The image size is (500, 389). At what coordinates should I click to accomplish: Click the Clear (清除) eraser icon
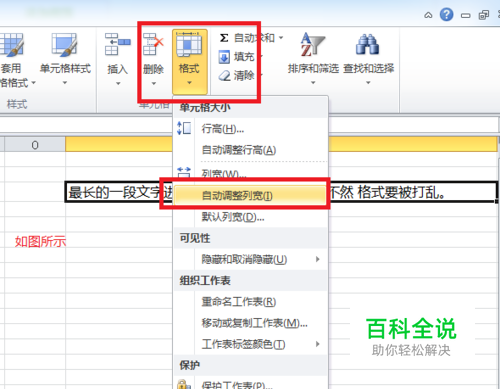point(224,76)
